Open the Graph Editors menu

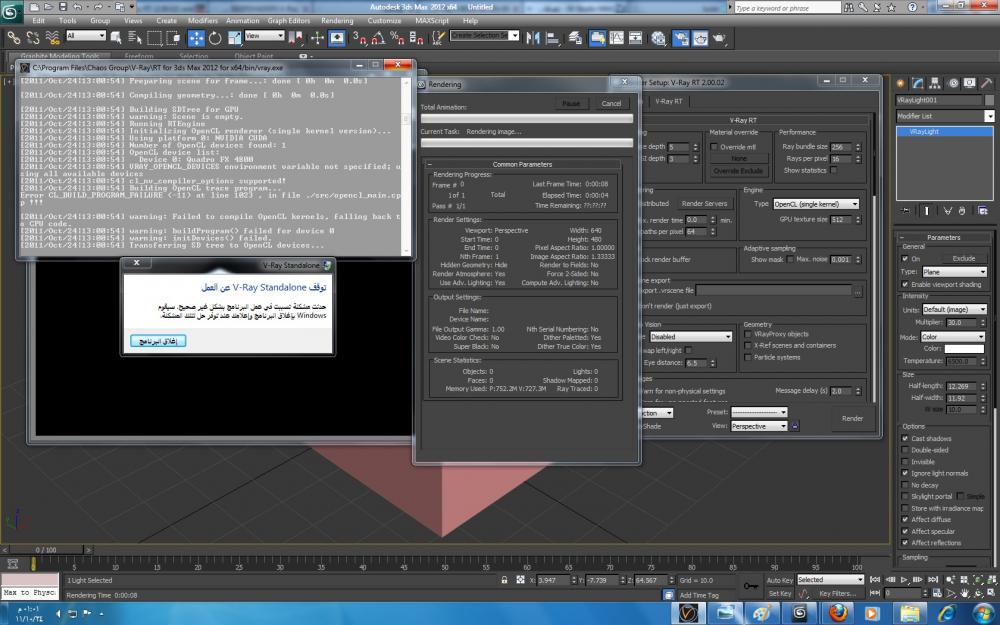[x=288, y=20]
